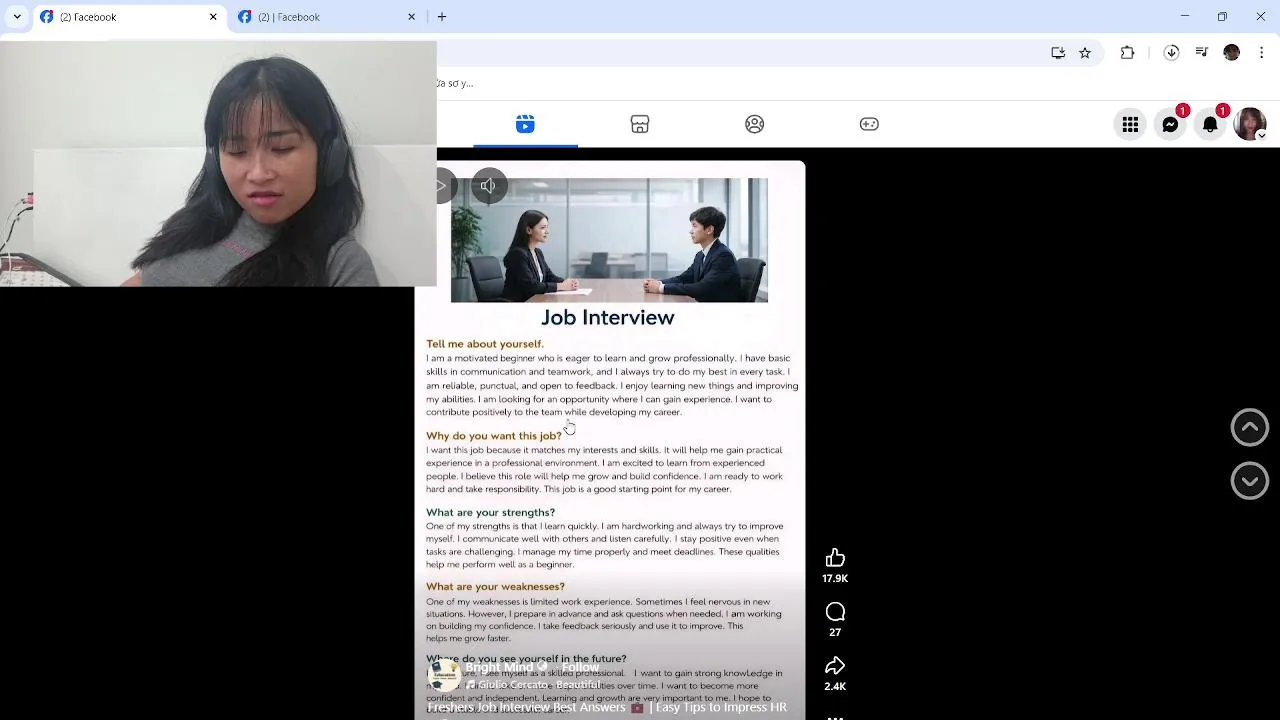Click the 'Job Interview' heading
Image resolution: width=1280 pixels, height=720 pixels.
click(x=608, y=317)
